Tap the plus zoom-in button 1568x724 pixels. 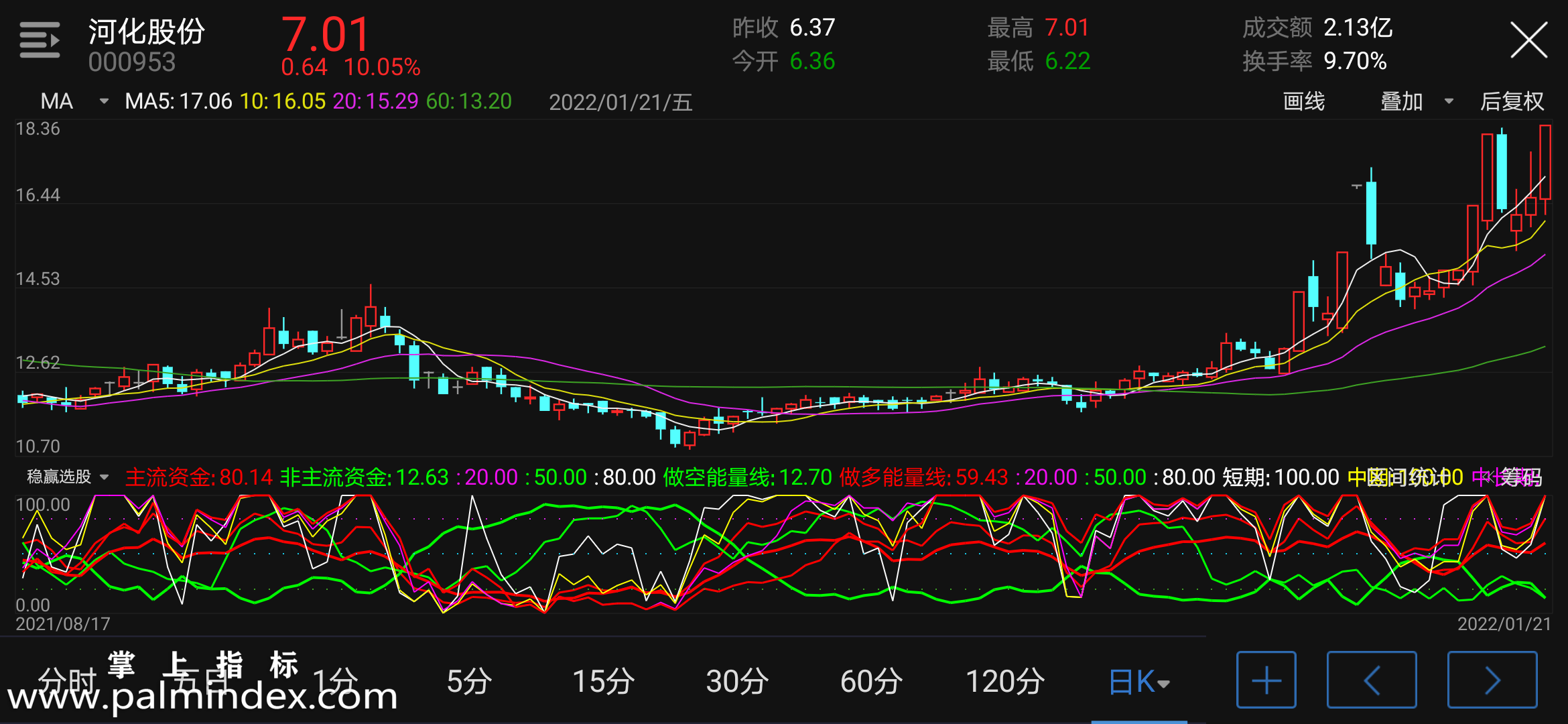tap(1266, 680)
